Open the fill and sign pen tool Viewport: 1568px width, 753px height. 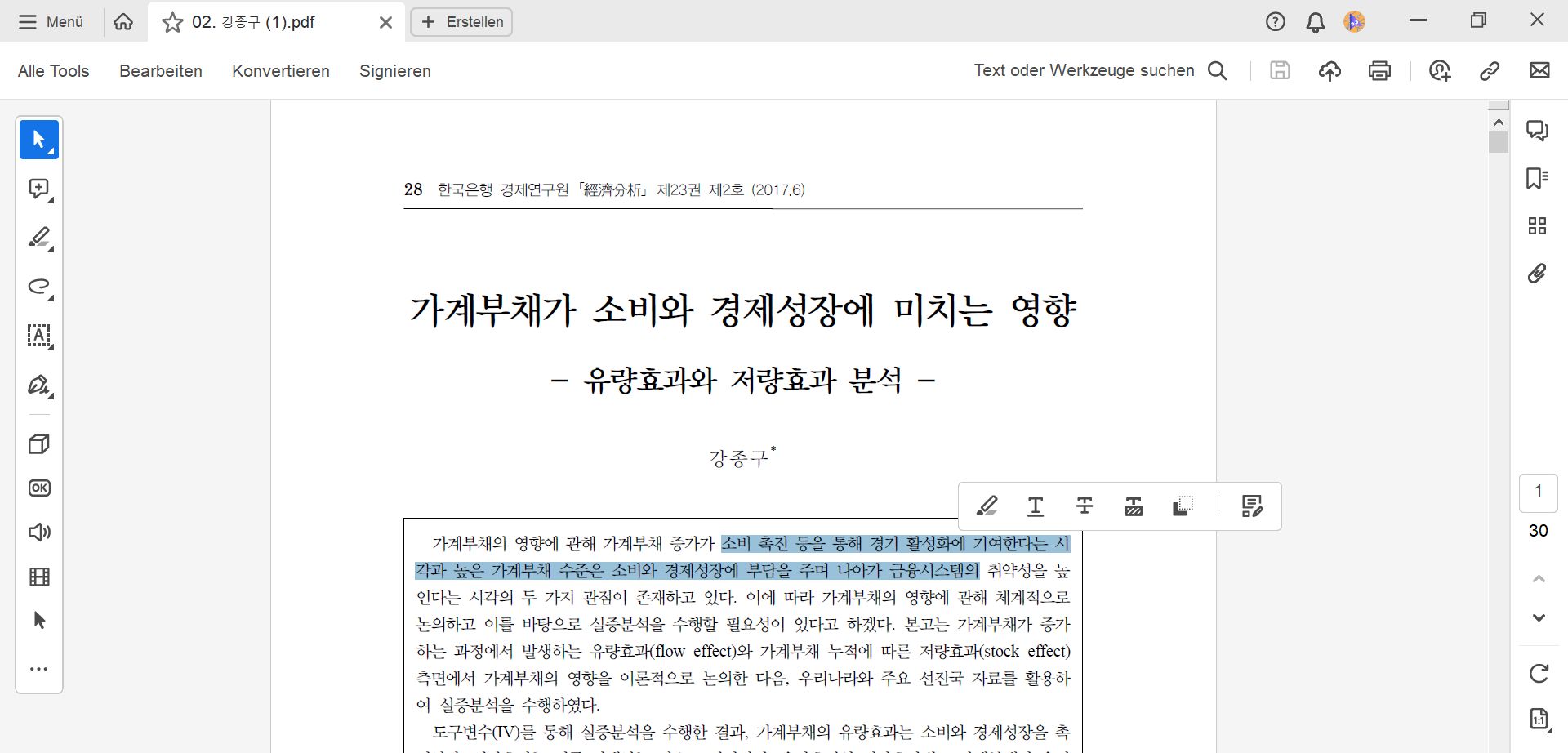point(39,385)
